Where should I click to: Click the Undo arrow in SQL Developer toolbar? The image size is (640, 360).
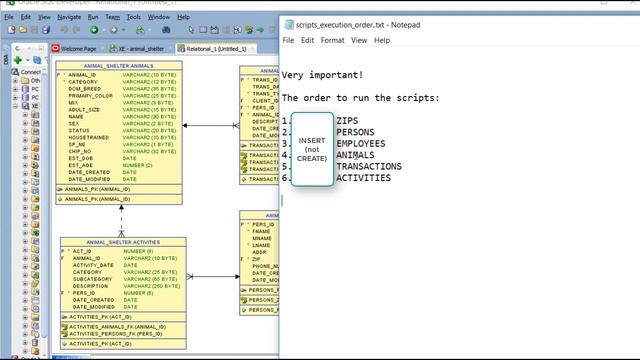point(64,30)
